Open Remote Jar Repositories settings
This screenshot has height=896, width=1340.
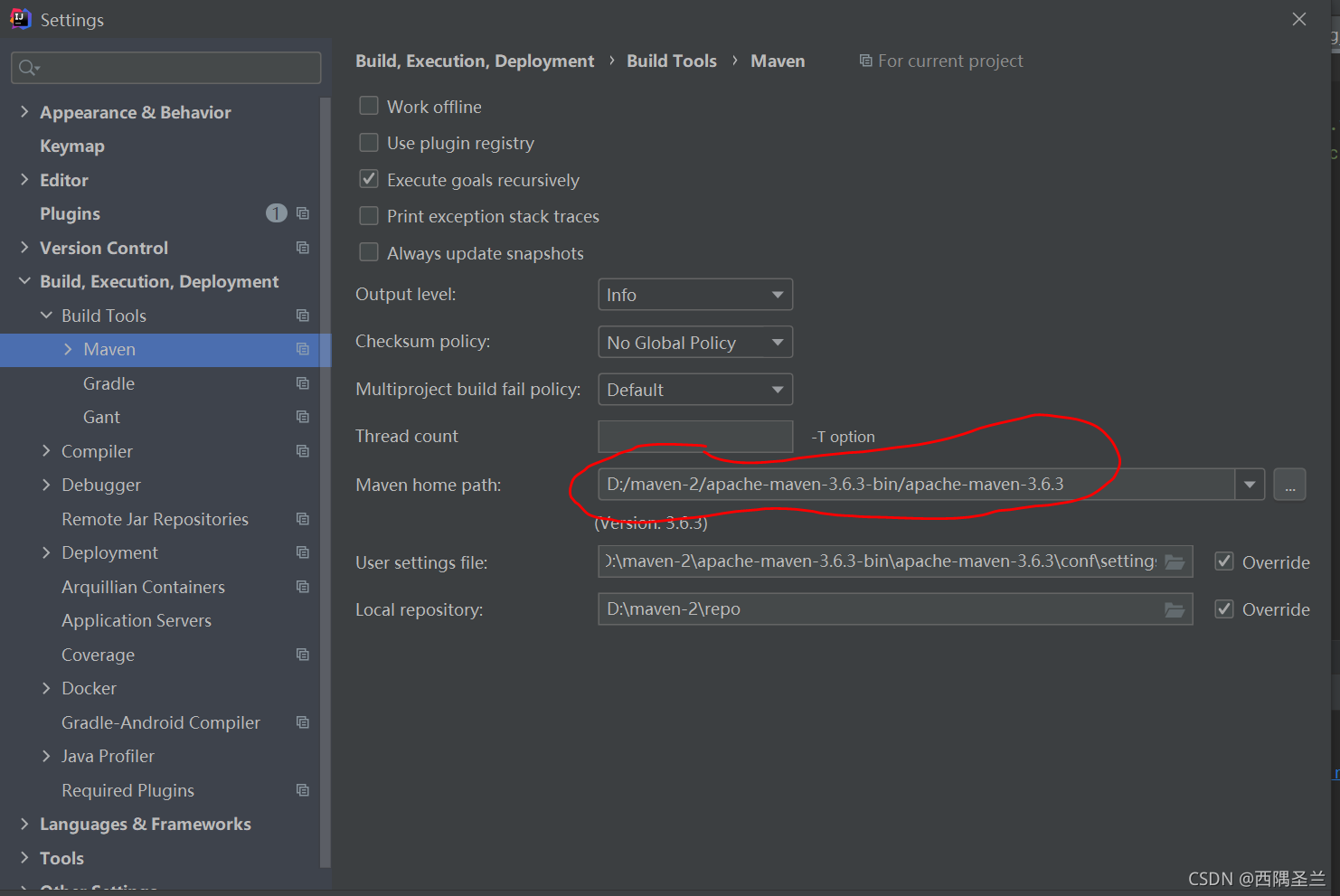(x=155, y=519)
